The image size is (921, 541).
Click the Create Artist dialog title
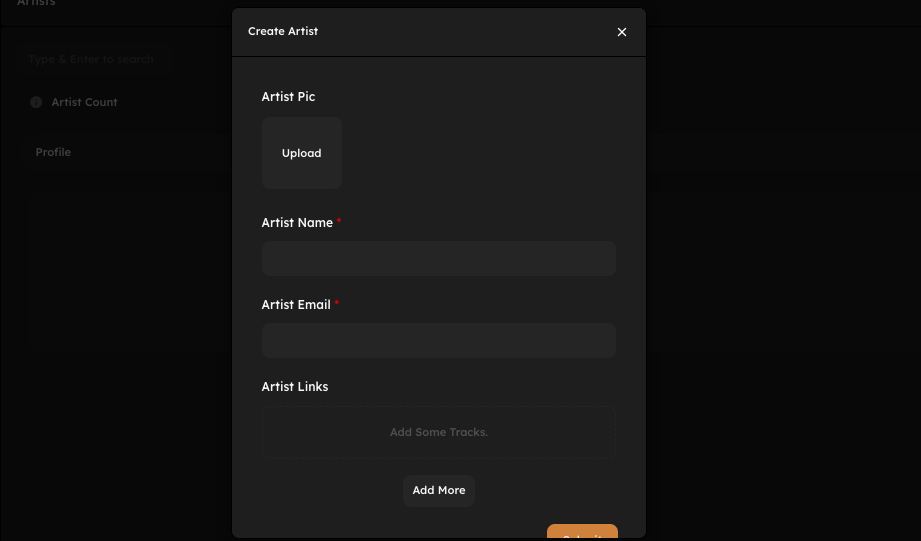click(x=283, y=31)
